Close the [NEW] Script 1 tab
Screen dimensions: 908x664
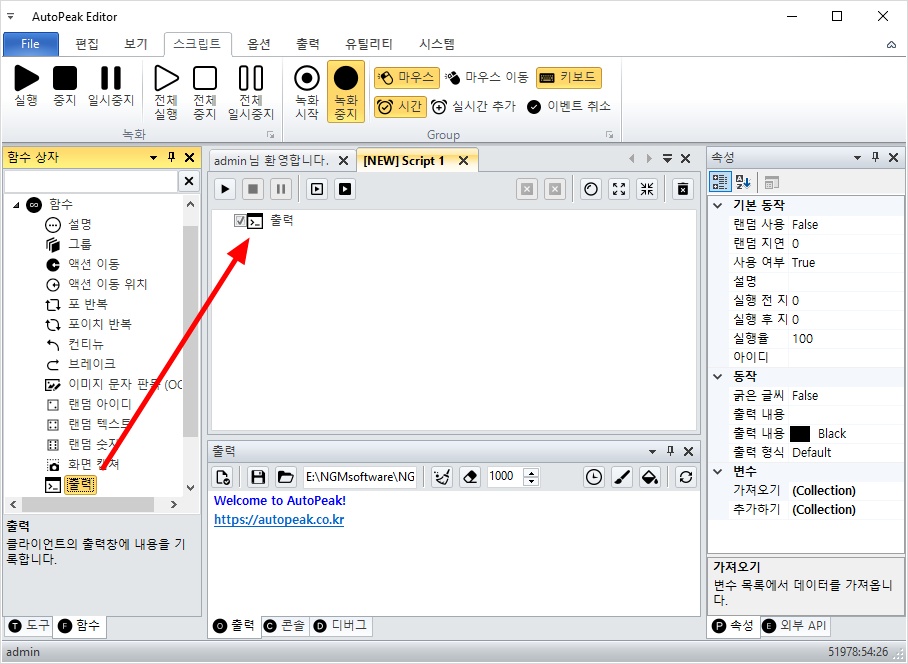pyautogui.click(x=463, y=161)
